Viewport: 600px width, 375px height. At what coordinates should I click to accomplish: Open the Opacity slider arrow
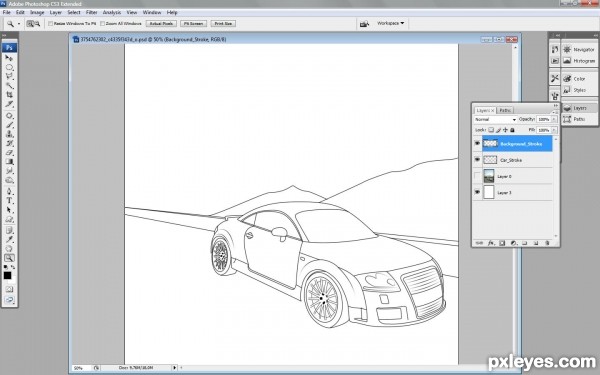[554, 119]
